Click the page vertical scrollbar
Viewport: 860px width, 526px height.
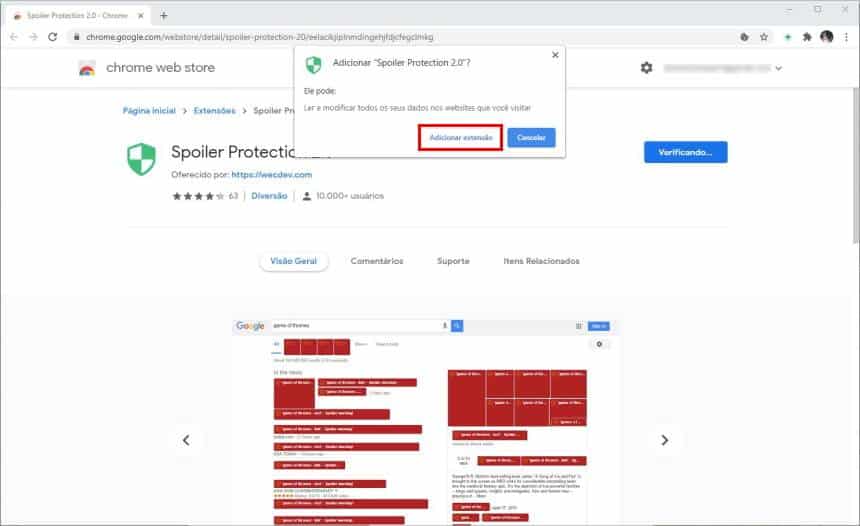(x=856, y=165)
